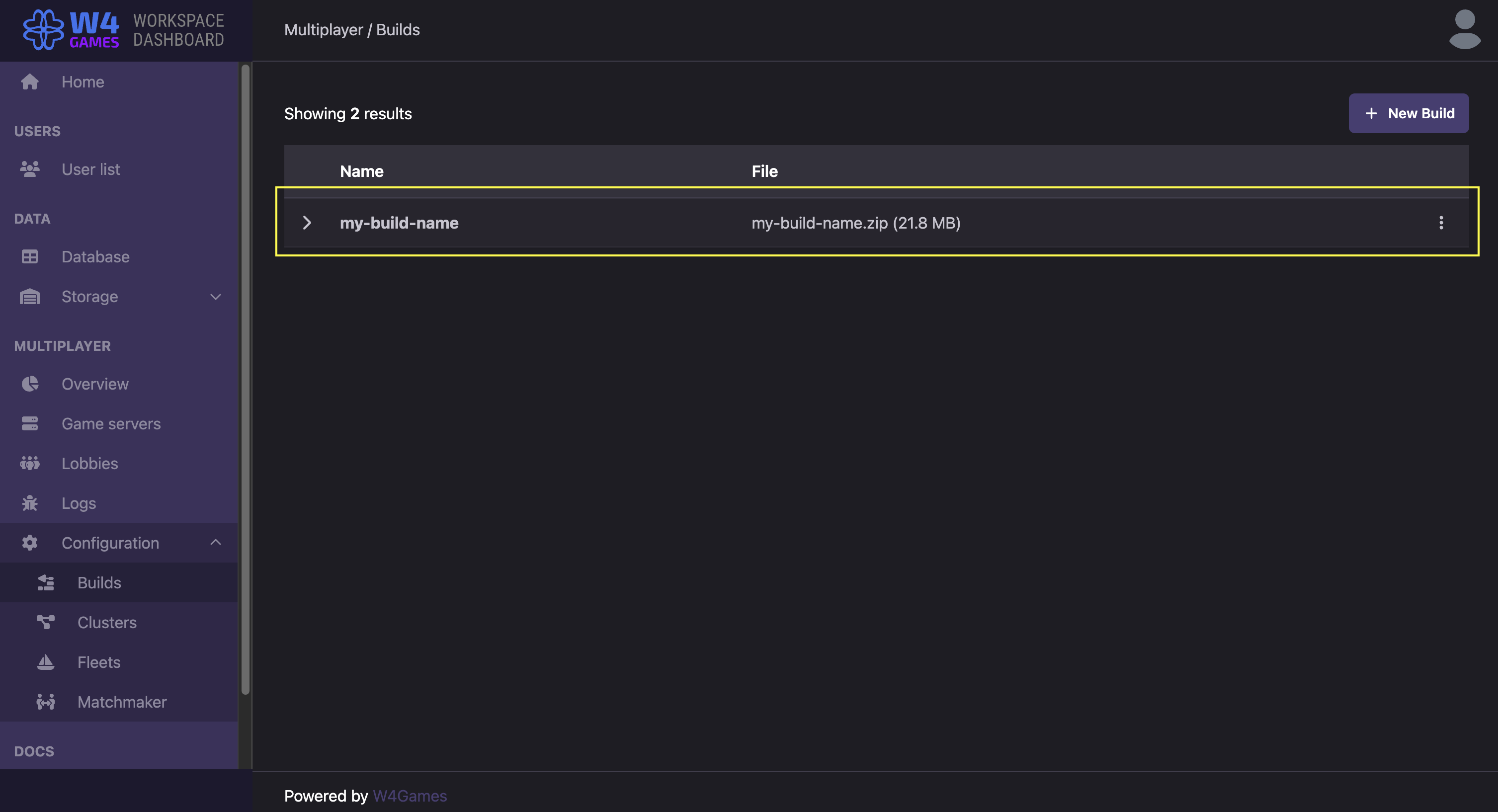Open the User list page

click(91, 169)
